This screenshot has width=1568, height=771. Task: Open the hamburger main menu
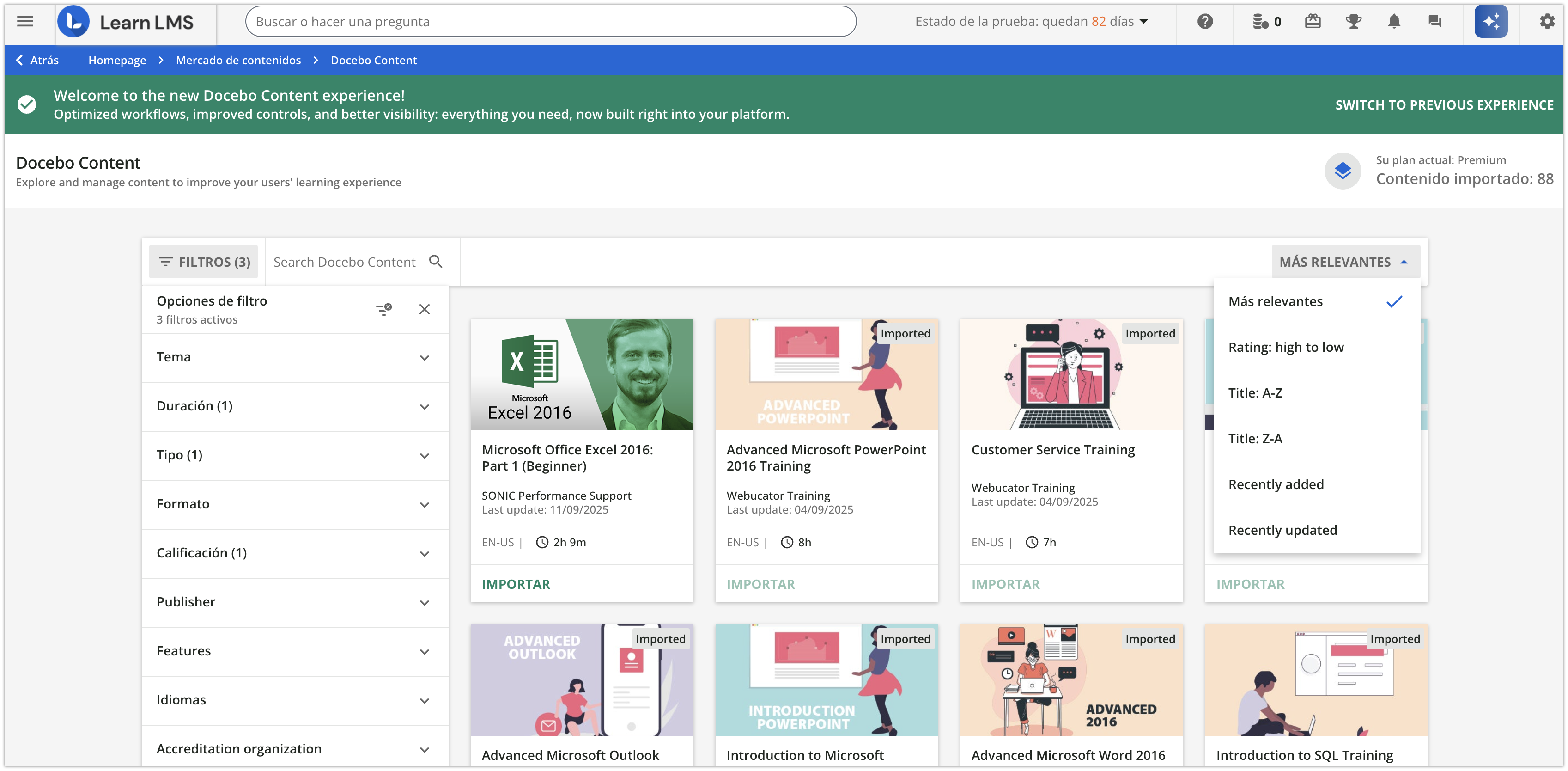pyautogui.click(x=25, y=22)
